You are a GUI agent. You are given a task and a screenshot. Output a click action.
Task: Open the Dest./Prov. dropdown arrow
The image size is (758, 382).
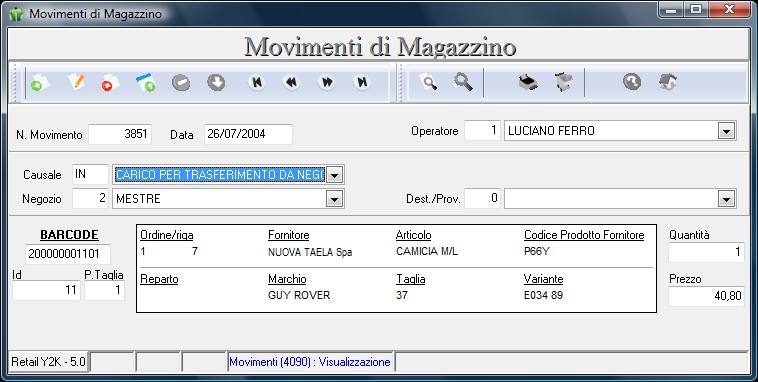tap(726, 198)
